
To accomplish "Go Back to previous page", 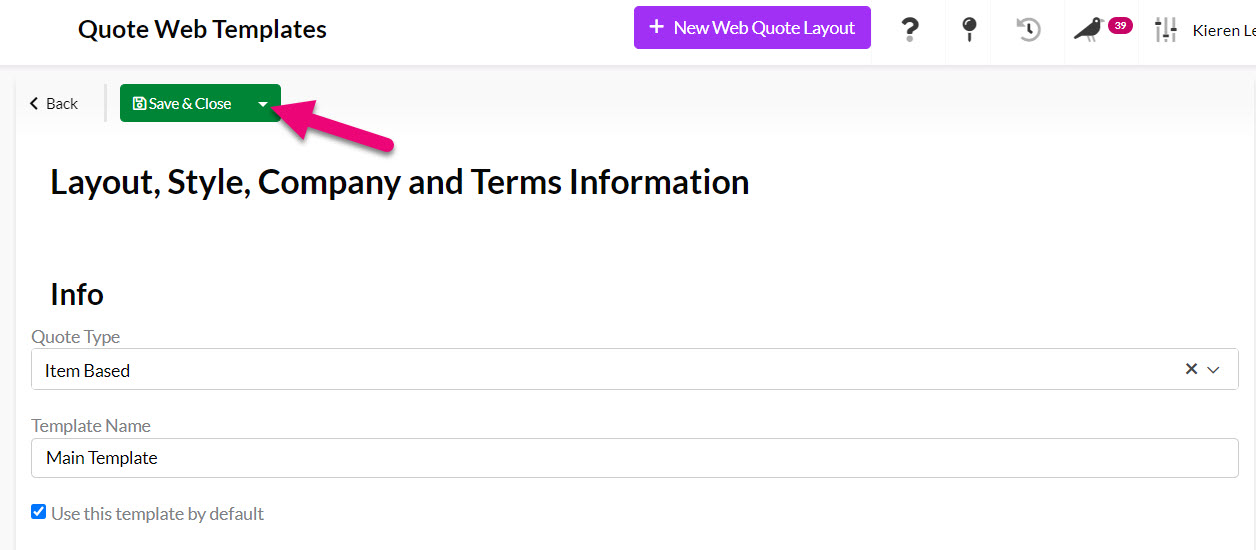I will pyautogui.click(x=53, y=103).
